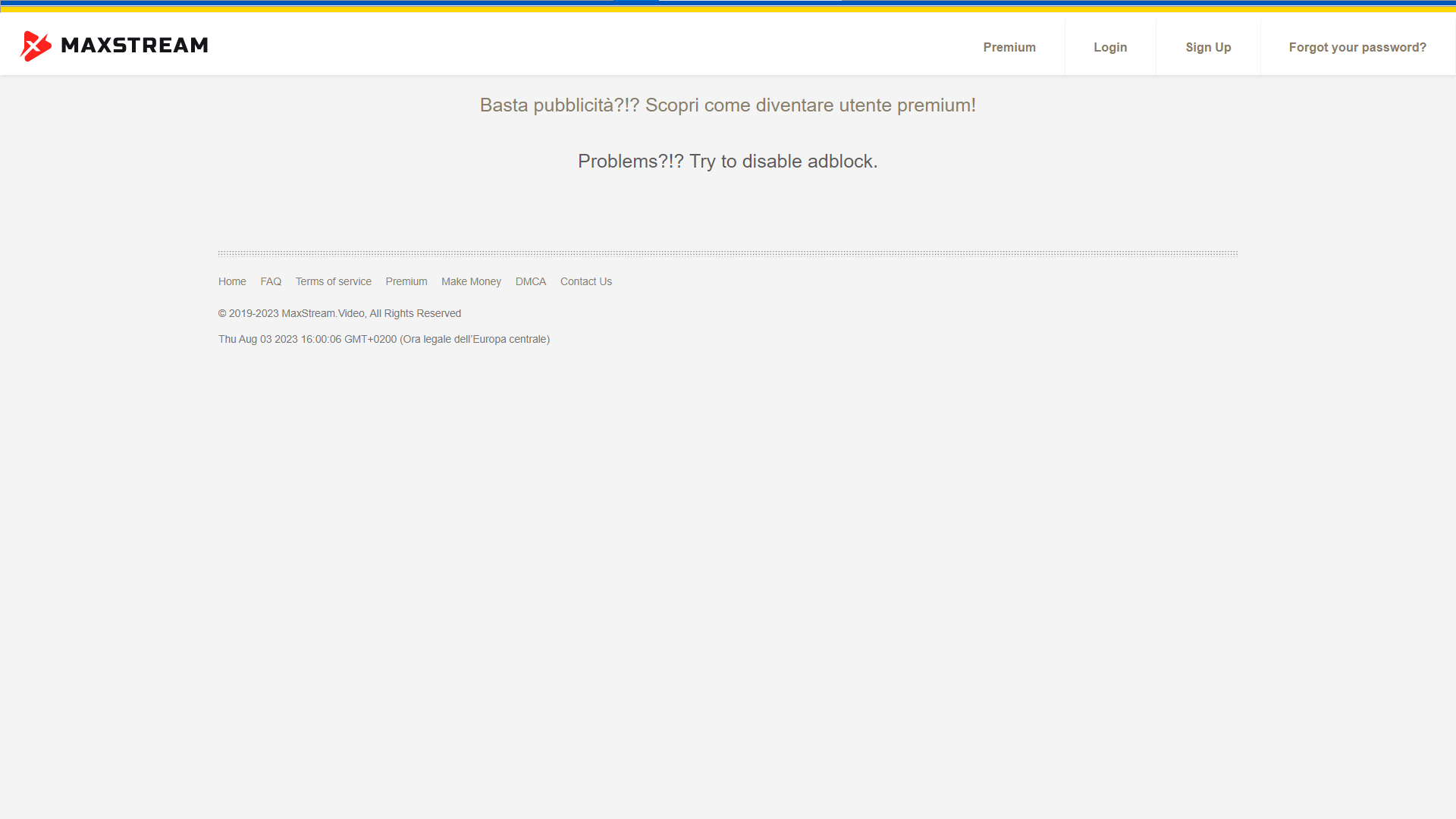1456x819 pixels.
Task: Click Sign Up in the navigation bar
Action: pos(1208,46)
